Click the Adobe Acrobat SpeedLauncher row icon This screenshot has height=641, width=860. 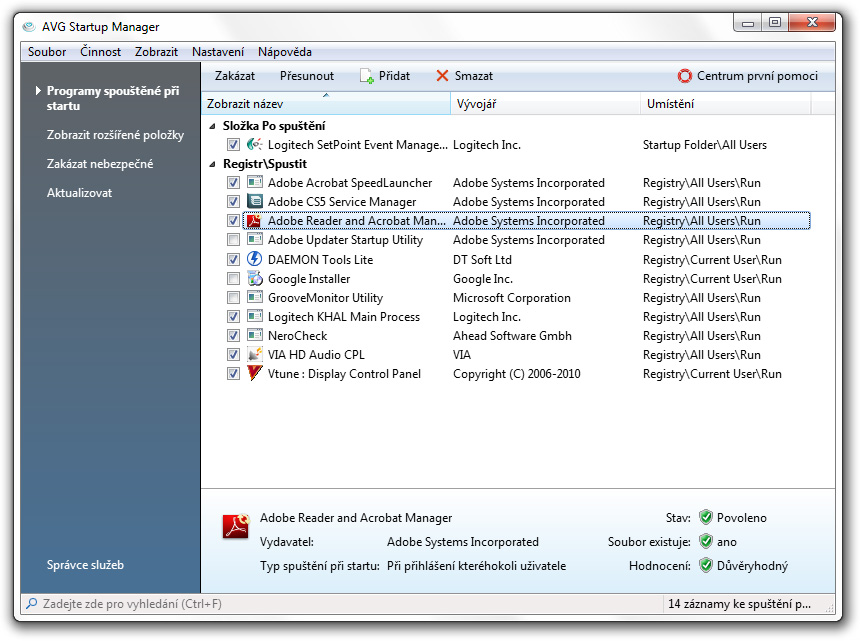(254, 183)
